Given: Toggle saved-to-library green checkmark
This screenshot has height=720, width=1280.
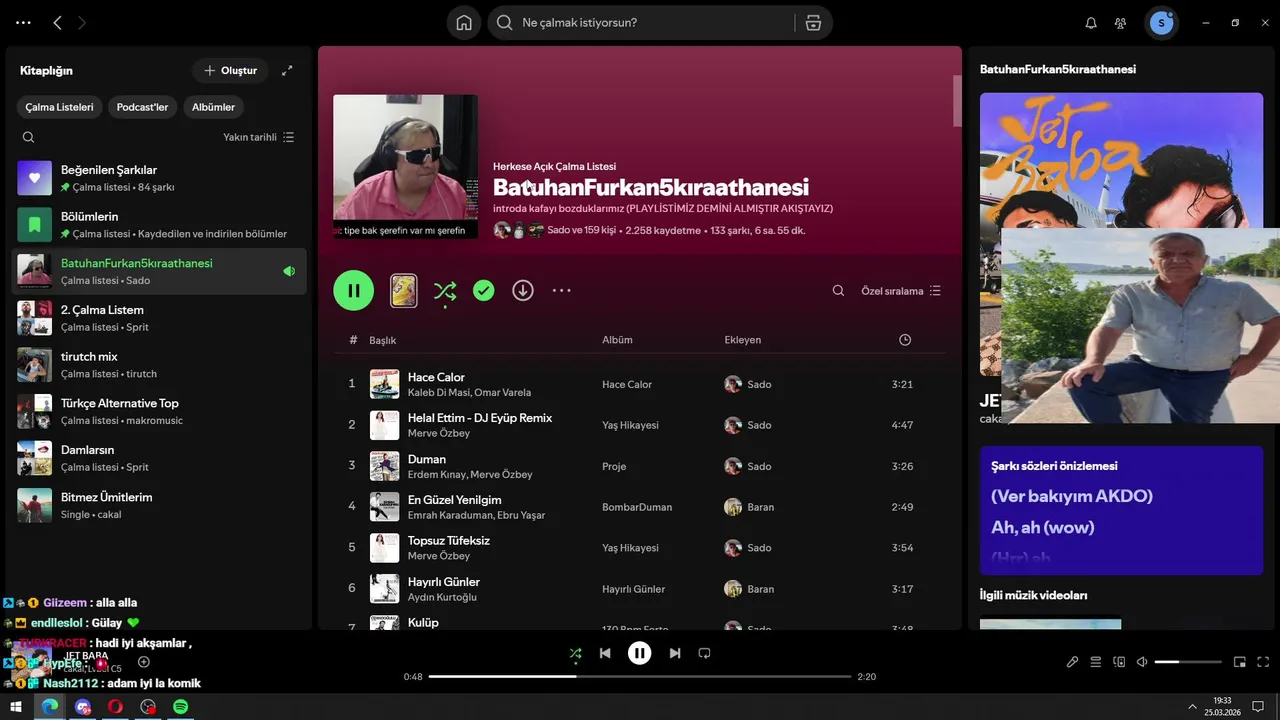Looking at the screenshot, I should pyautogui.click(x=484, y=290).
